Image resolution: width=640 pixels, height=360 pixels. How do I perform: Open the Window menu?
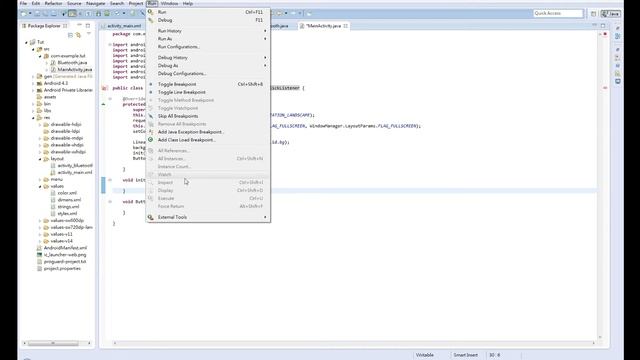click(x=169, y=3)
